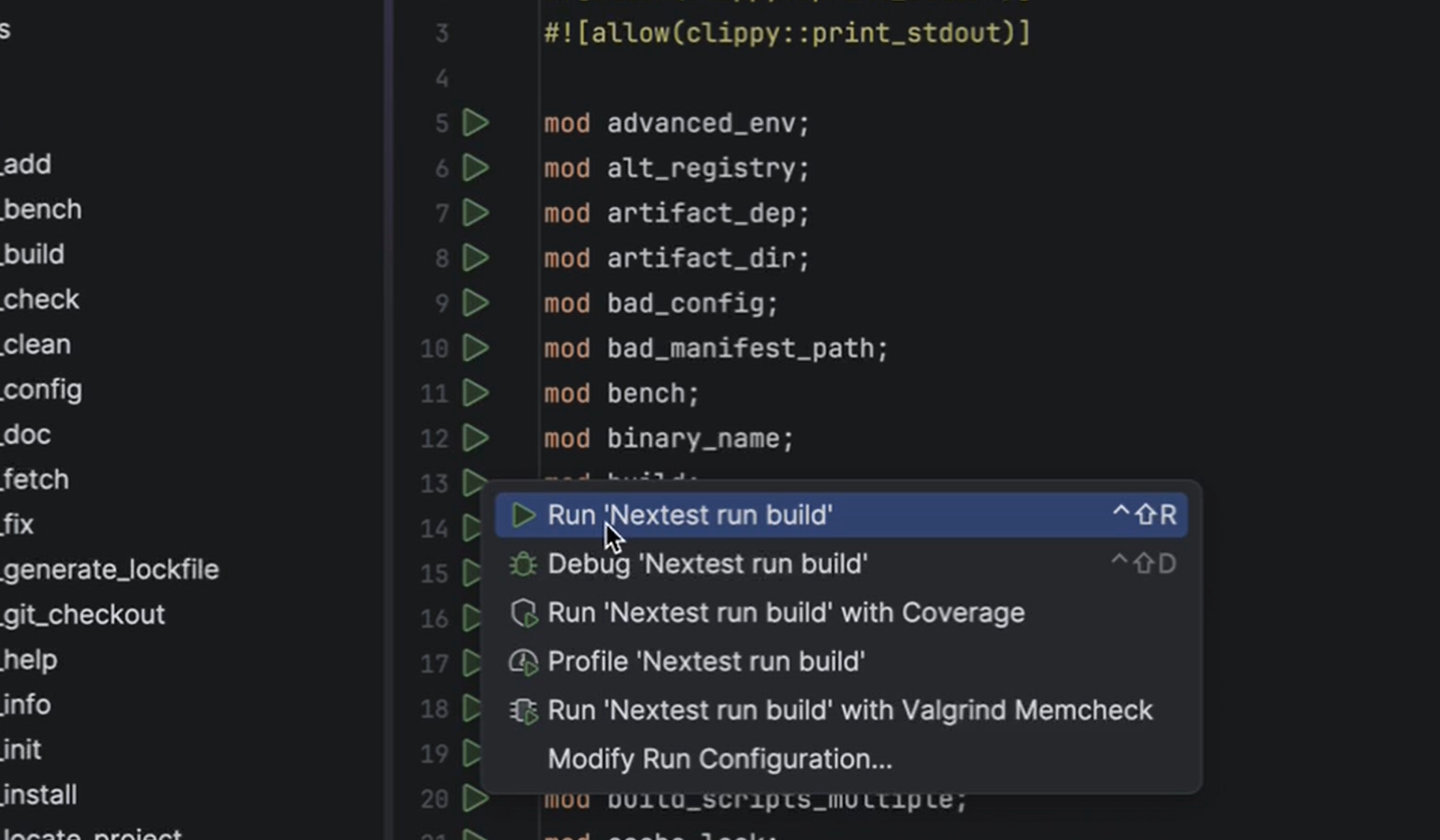Image resolution: width=1440 pixels, height=840 pixels.
Task: Click run gutter icon on line 13
Action: click(x=474, y=482)
